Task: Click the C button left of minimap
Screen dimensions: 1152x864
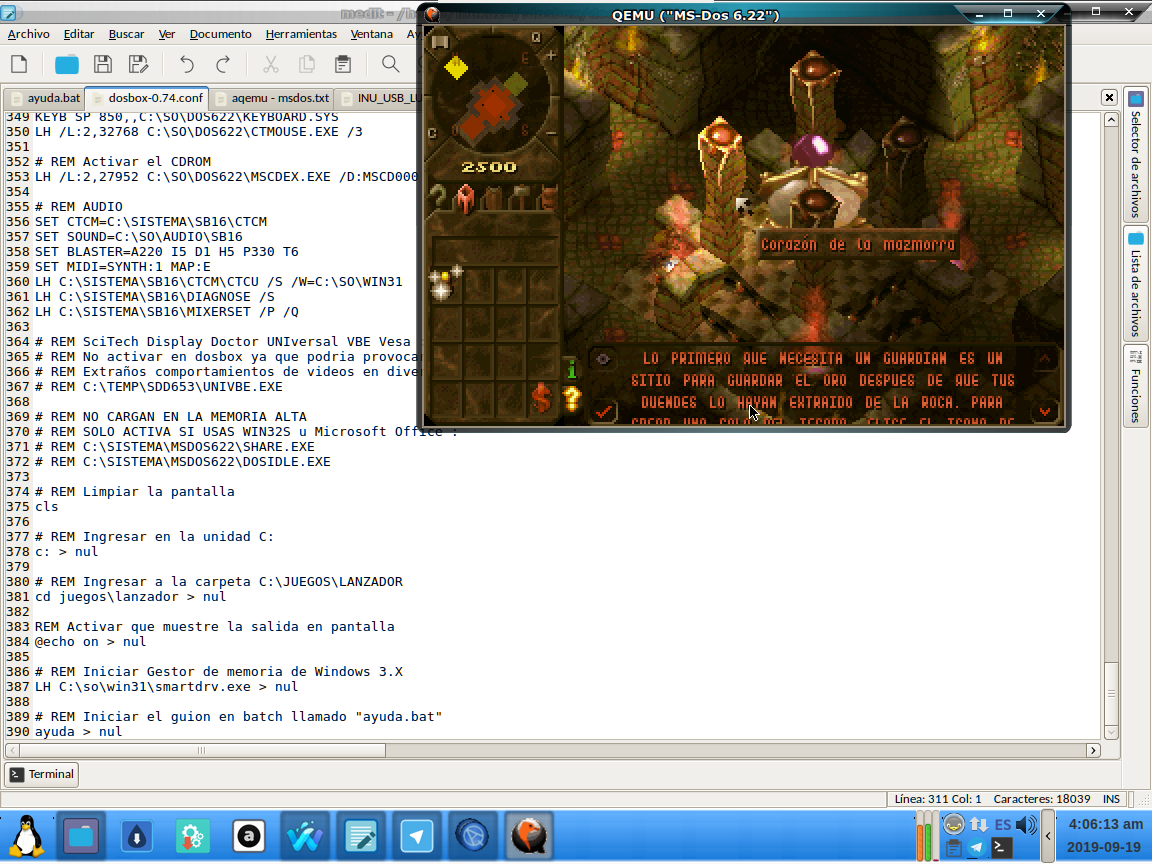Action: click(433, 133)
